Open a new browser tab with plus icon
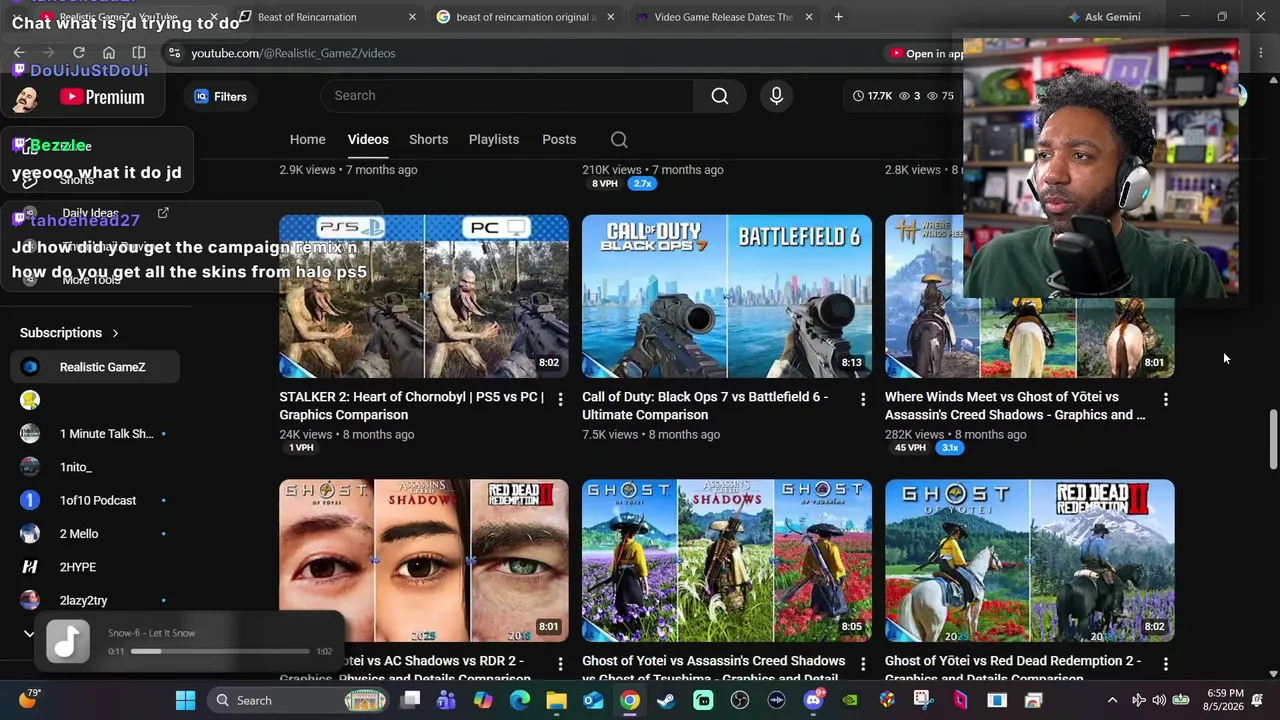This screenshot has width=1280, height=720. coord(838,17)
